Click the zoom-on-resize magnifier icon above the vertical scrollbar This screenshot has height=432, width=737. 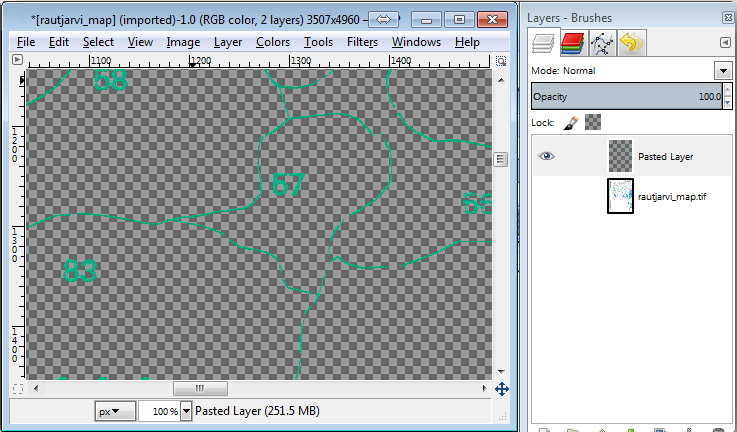502,60
